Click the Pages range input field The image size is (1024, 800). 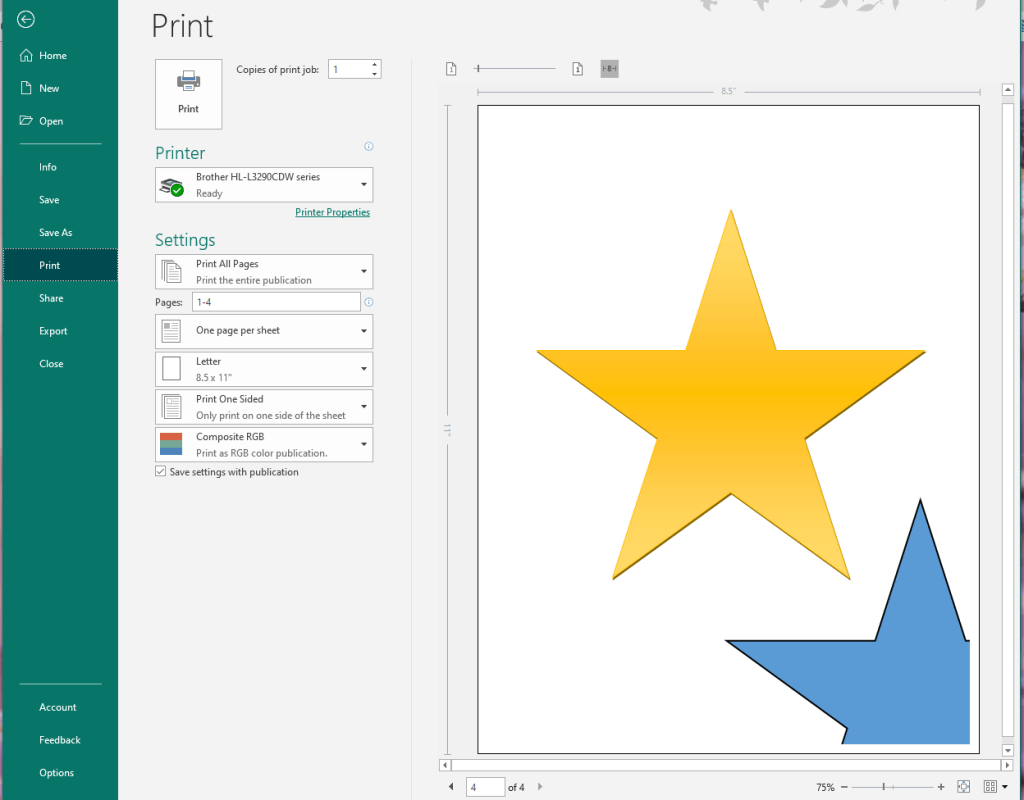[x=275, y=302]
